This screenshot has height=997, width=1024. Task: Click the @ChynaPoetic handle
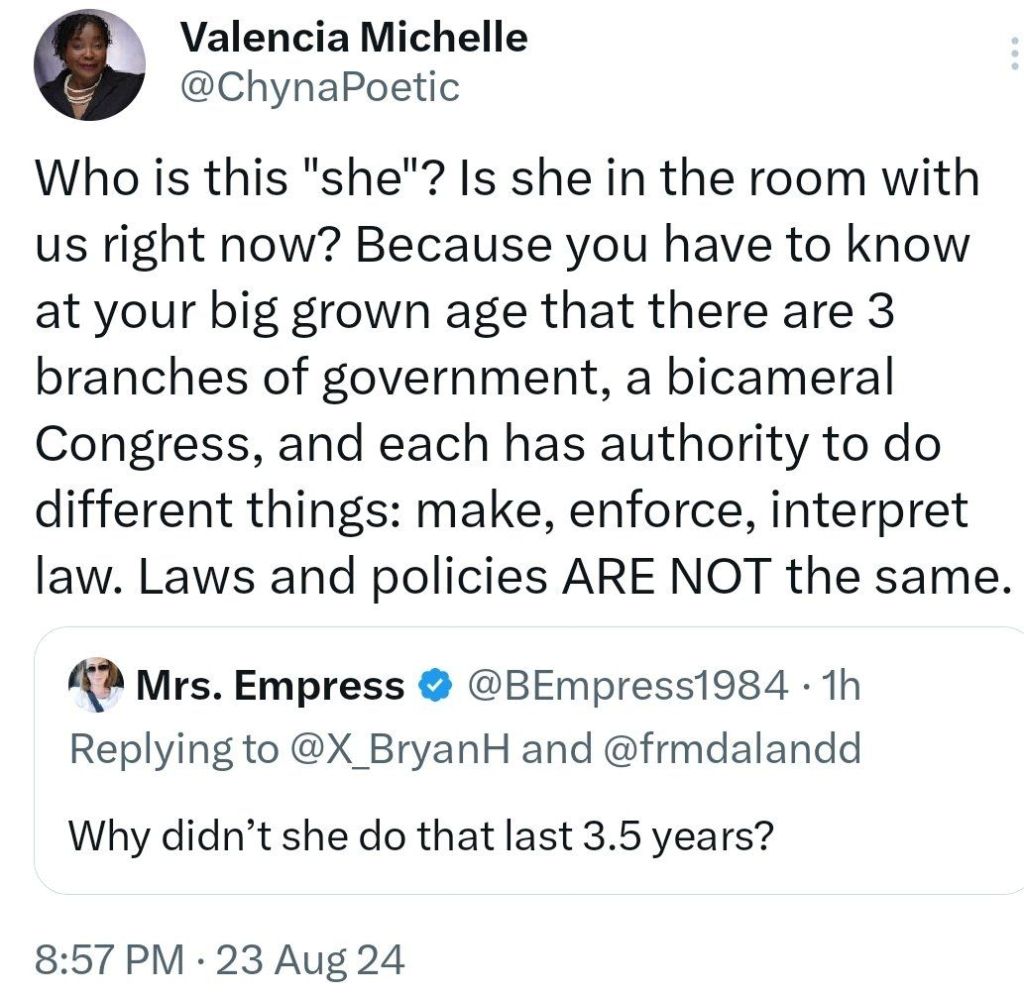click(319, 88)
